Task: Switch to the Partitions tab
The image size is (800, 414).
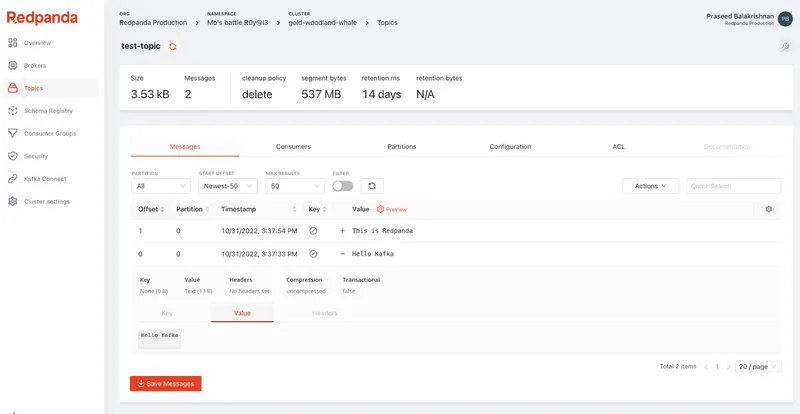Action: tap(402, 147)
